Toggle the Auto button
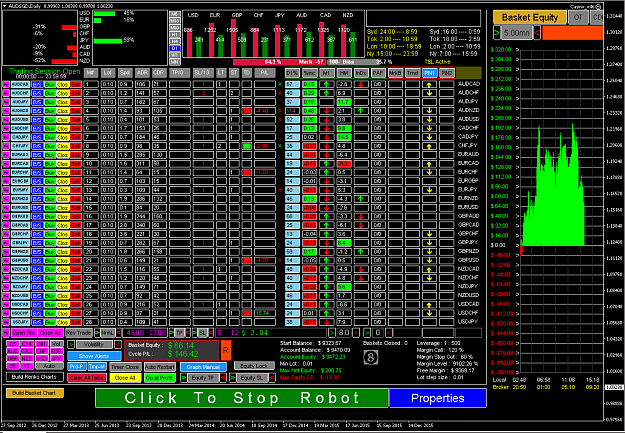 49,366
